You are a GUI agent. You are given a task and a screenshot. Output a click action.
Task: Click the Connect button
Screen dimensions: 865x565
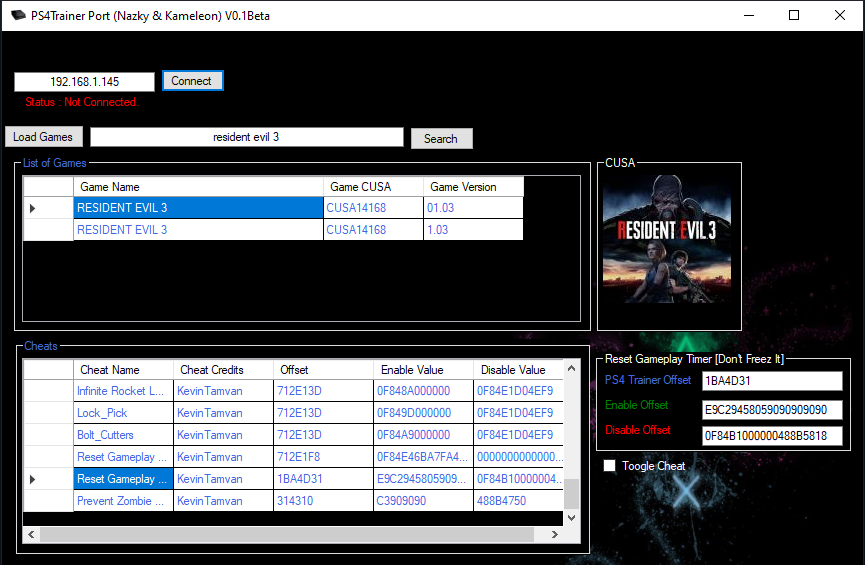coord(192,81)
